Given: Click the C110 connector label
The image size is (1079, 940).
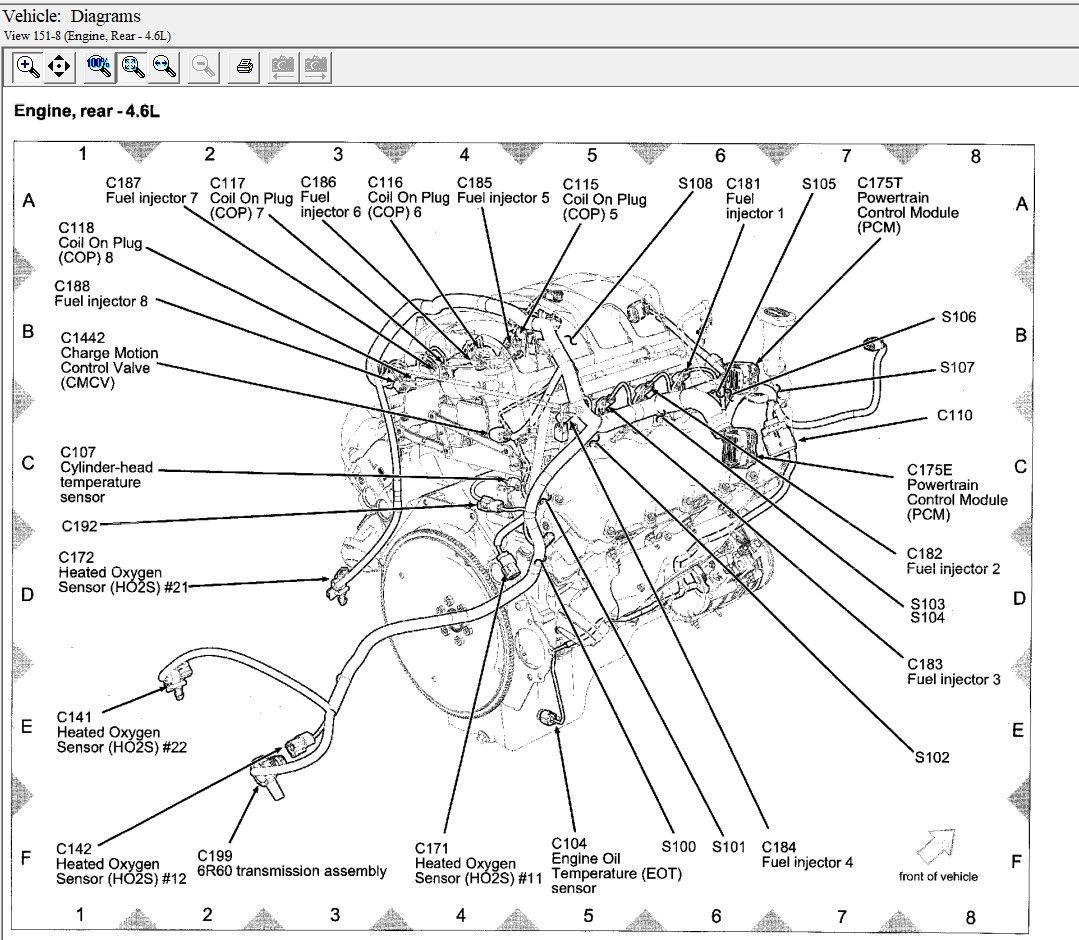Looking at the screenshot, I should pyautogui.click(x=954, y=415).
